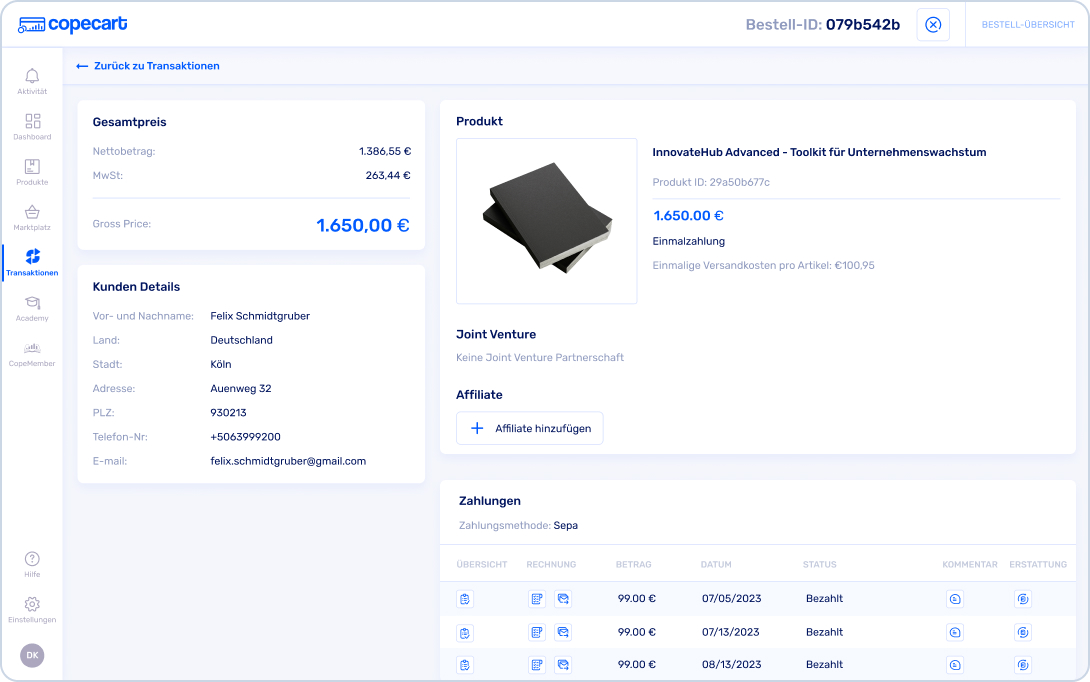1090x682 pixels.
Task: Click MwSt value 263,44 €
Action: click(388, 175)
